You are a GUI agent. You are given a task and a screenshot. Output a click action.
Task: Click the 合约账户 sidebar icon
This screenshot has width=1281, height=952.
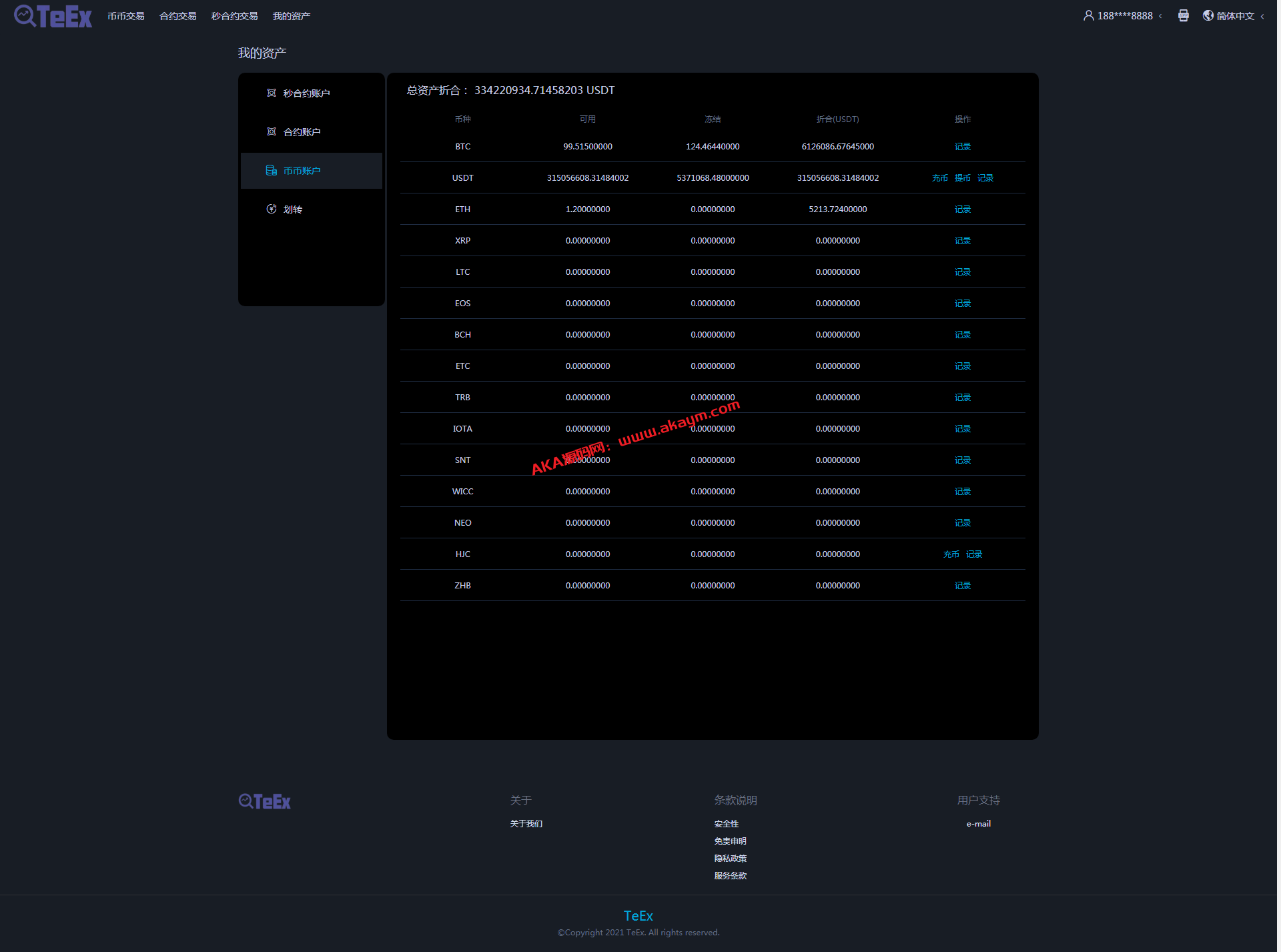click(x=272, y=131)
